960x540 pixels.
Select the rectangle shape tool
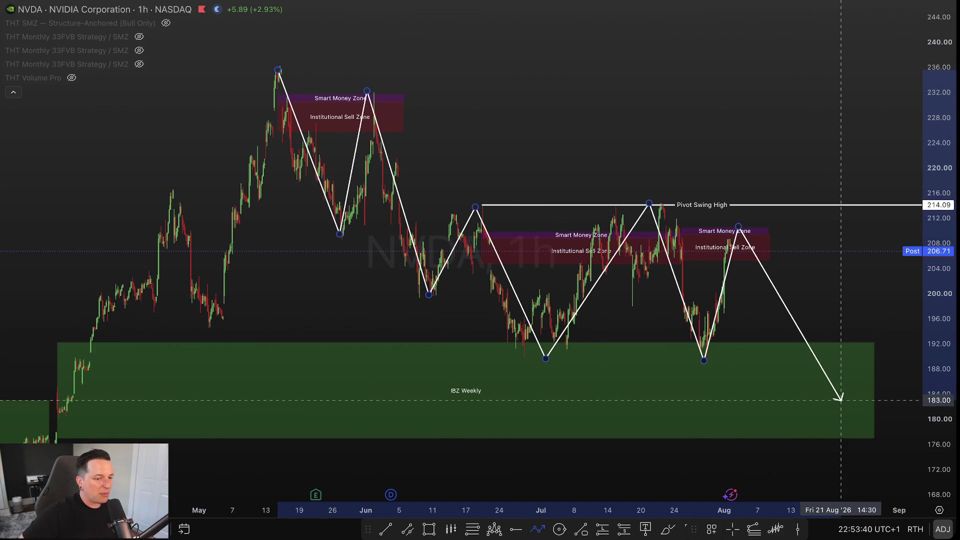click(x=429, y=529)
